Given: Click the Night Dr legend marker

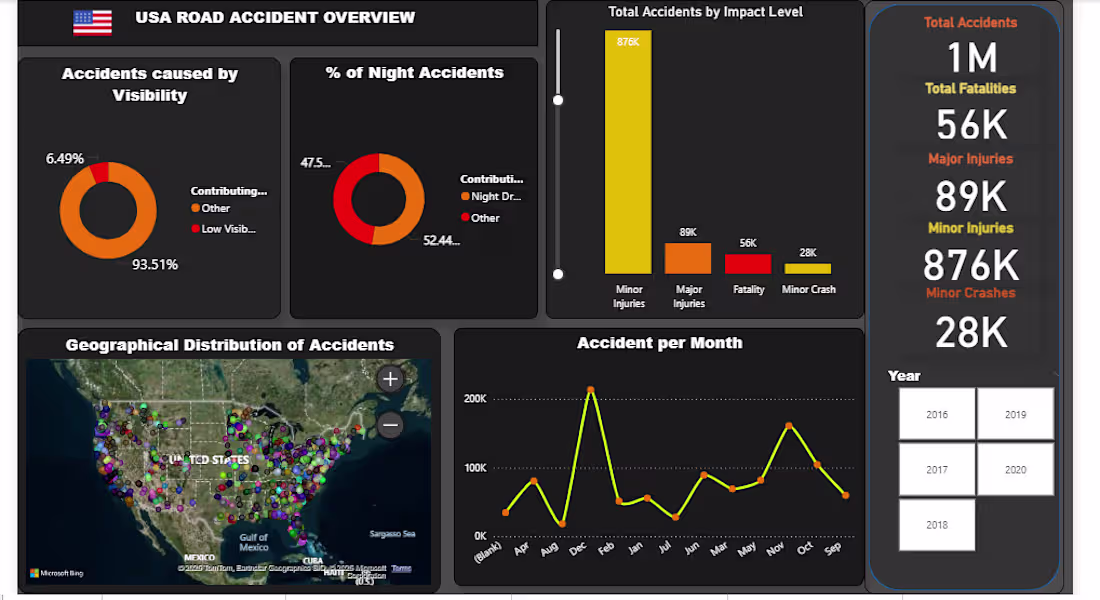Looking at the screenshot, I should (x=463, y=196).
